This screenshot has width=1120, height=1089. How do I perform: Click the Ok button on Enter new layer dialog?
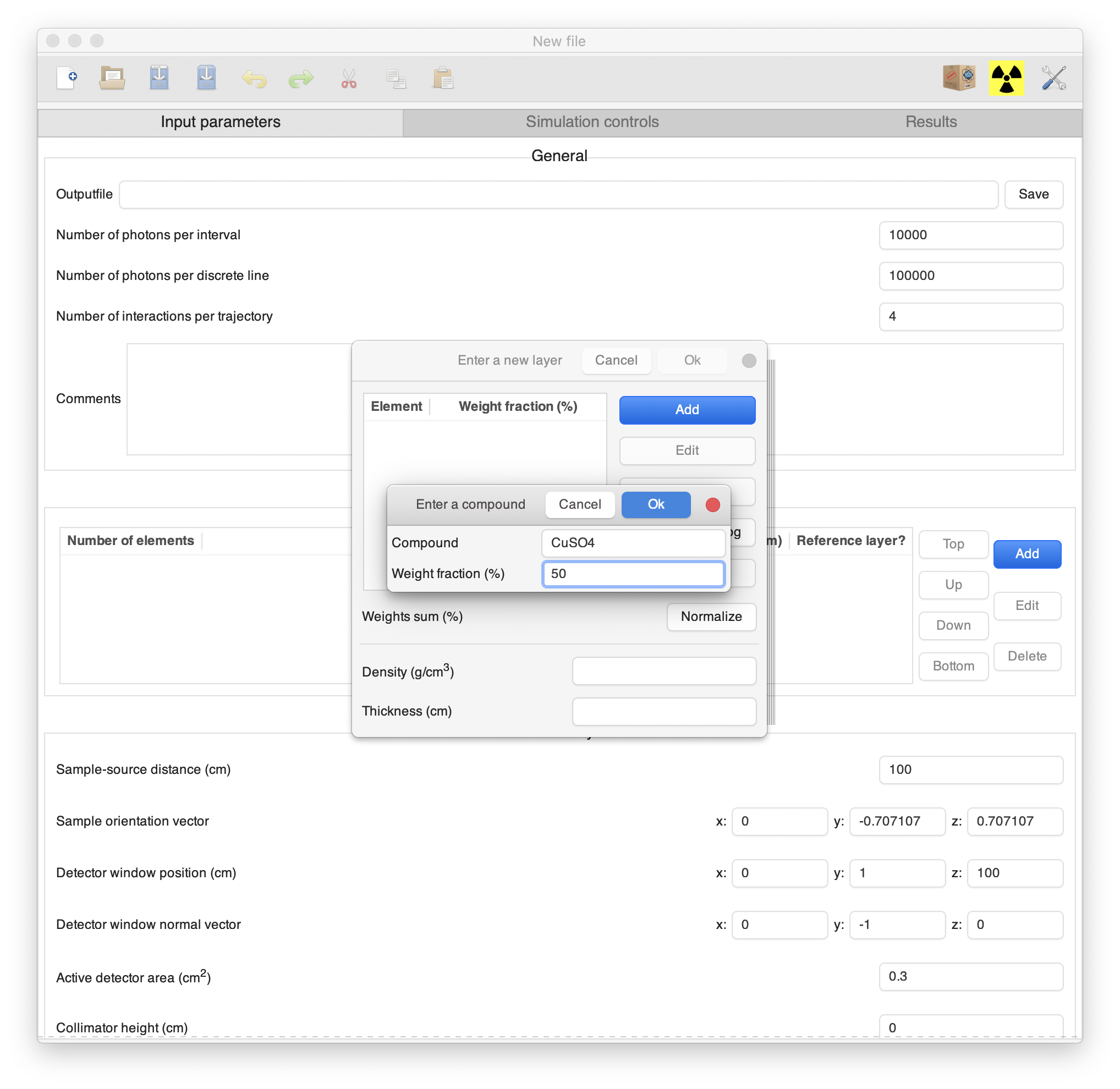coord(690,360)
